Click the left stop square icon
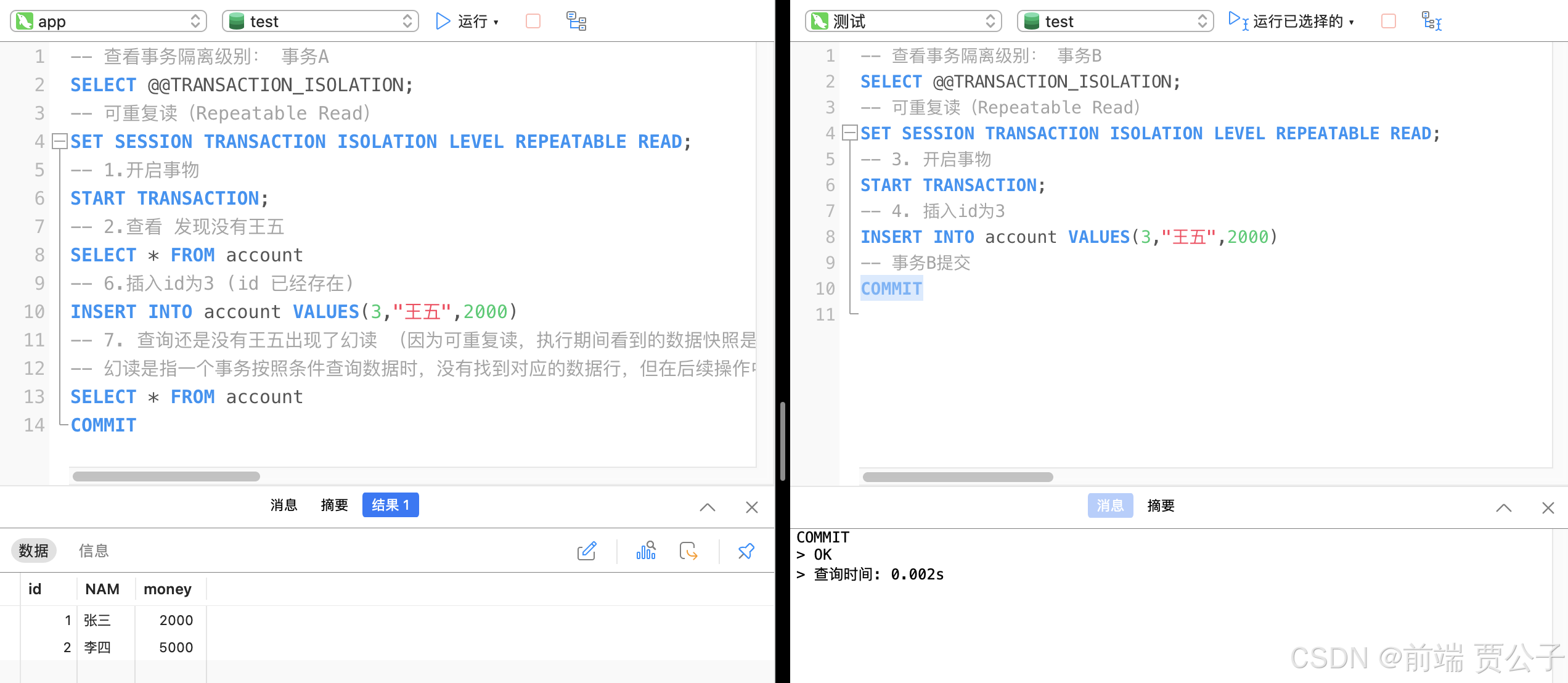The image size is (1568, 683). pyautogui.click(x=533, y=22)
